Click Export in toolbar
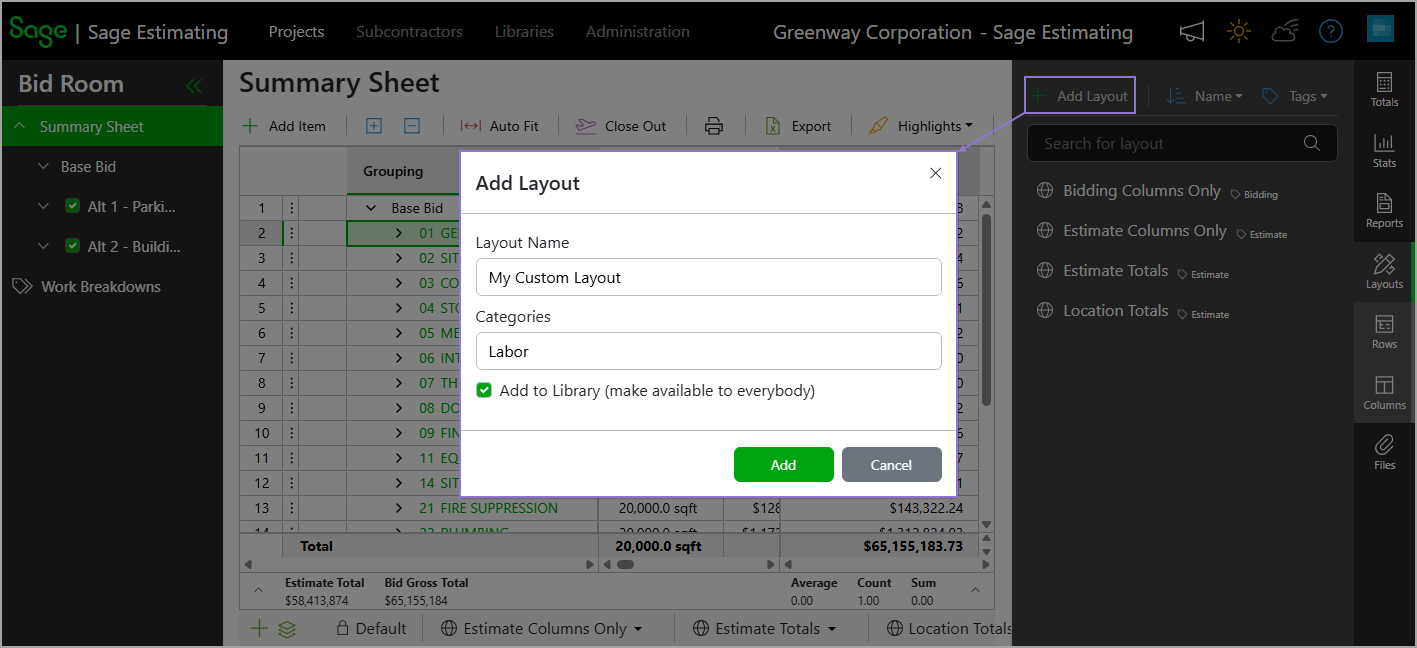 (x=798, y=126)
